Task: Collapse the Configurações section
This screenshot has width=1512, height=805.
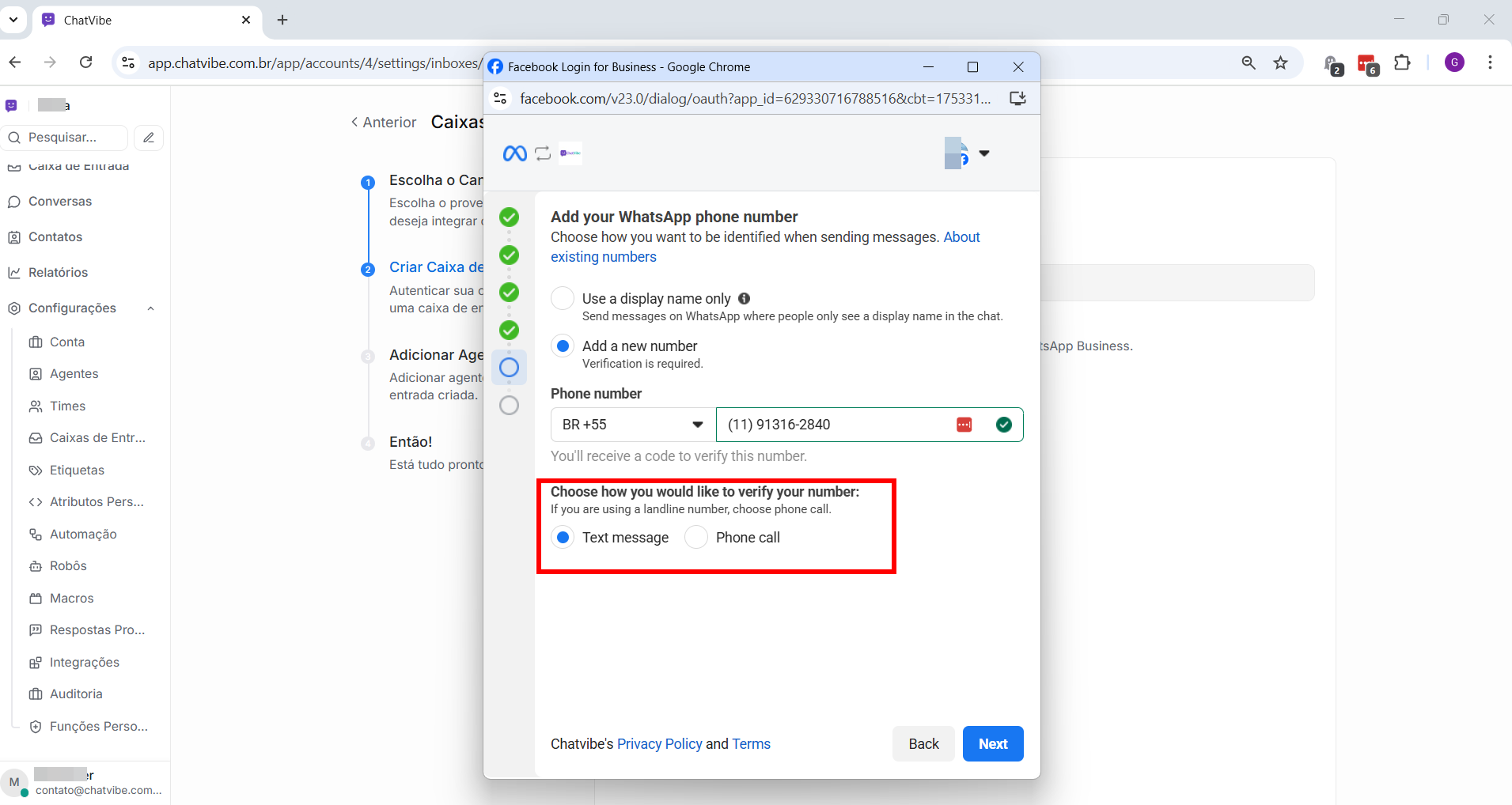Action: [150, 308]
